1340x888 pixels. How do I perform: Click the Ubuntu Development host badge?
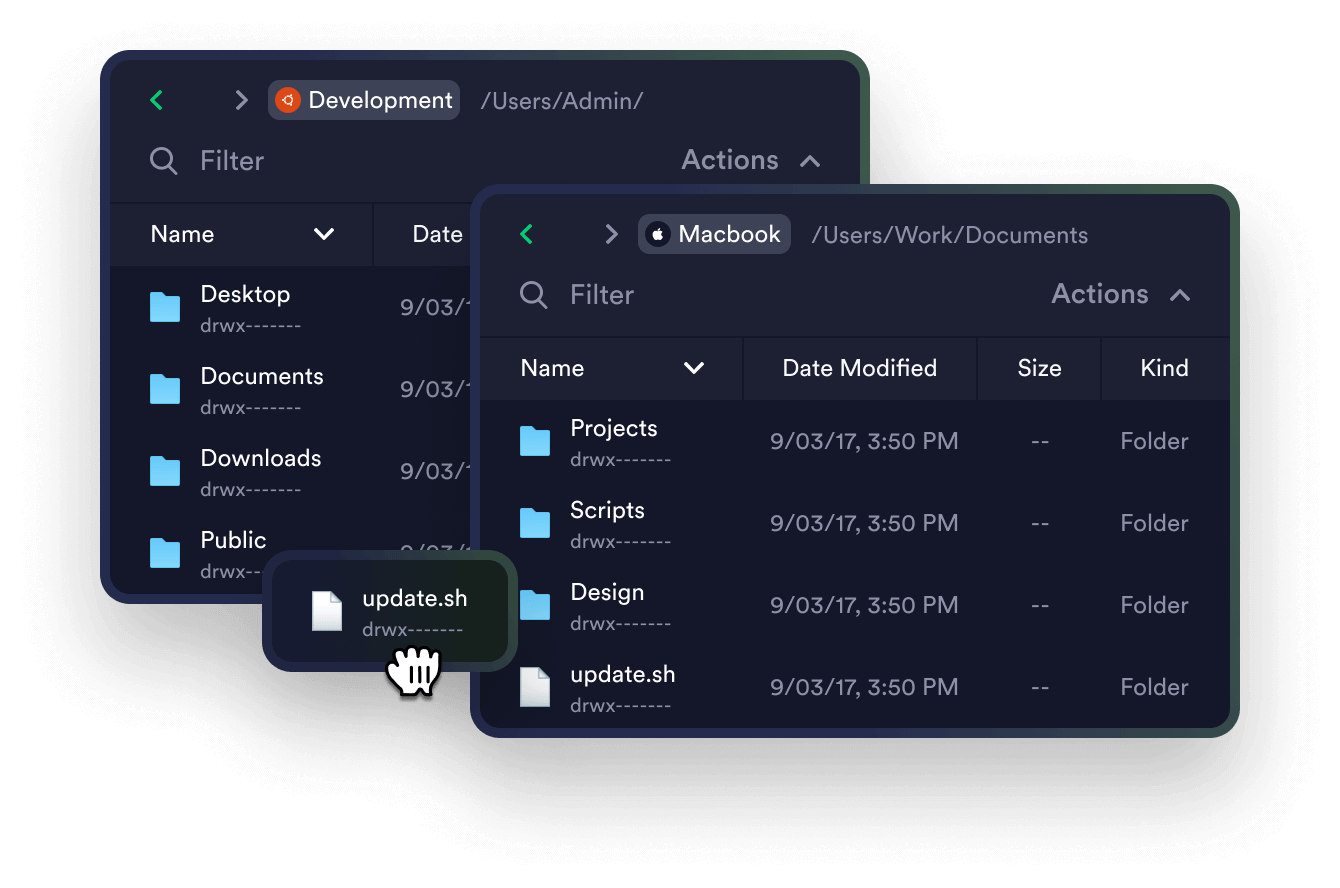364,100
